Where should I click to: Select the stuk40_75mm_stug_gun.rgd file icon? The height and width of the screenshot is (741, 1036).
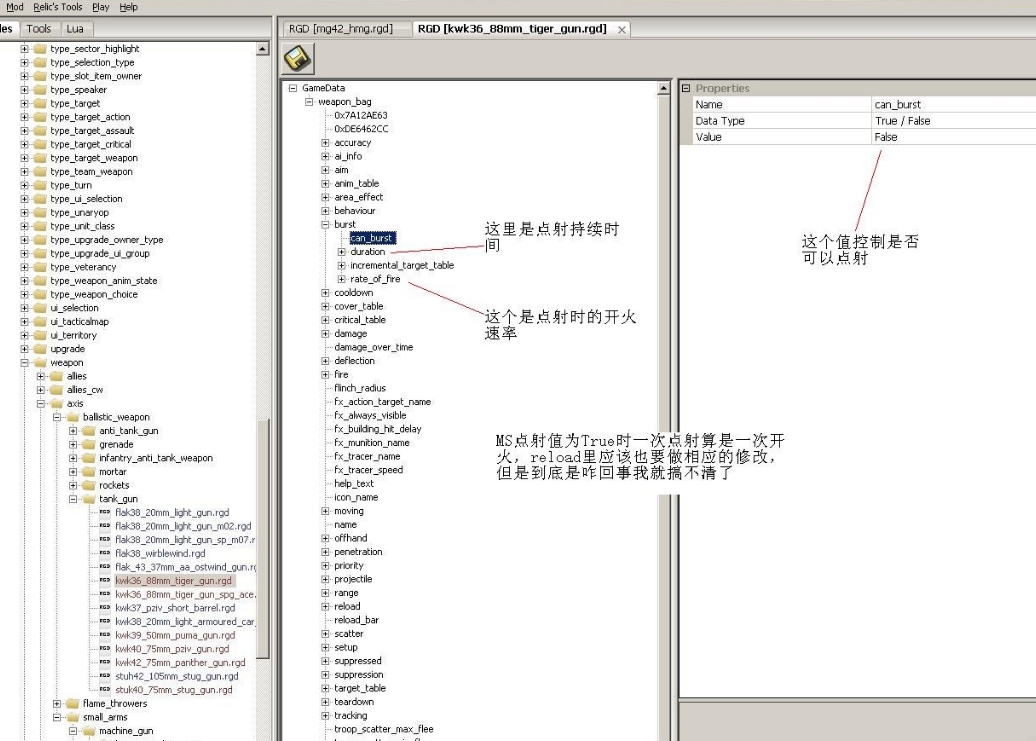click(105, 690)
